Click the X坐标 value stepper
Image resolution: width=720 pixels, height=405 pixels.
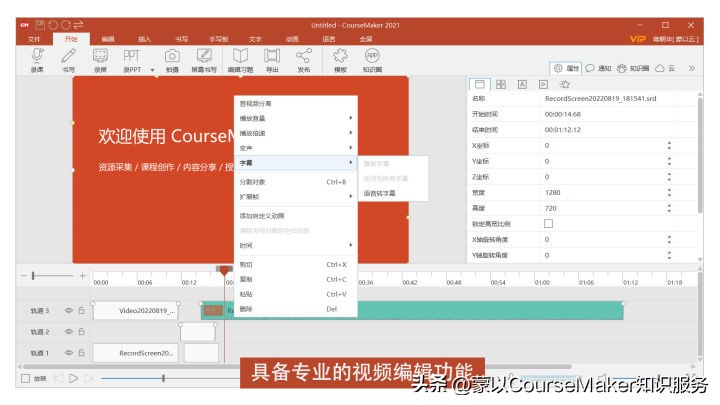pyautogui.click(x=669, y=146)
